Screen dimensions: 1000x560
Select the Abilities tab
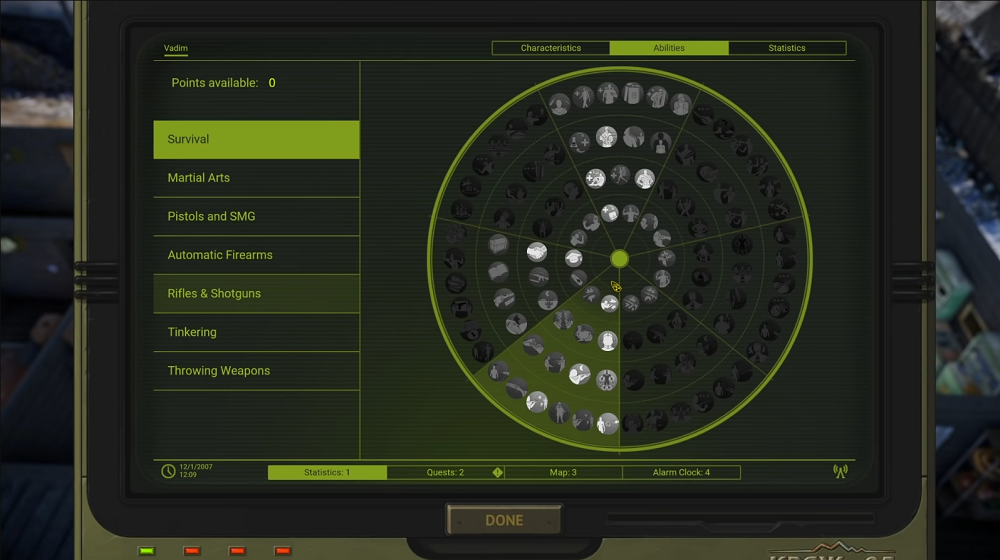(x=669, y=48)
